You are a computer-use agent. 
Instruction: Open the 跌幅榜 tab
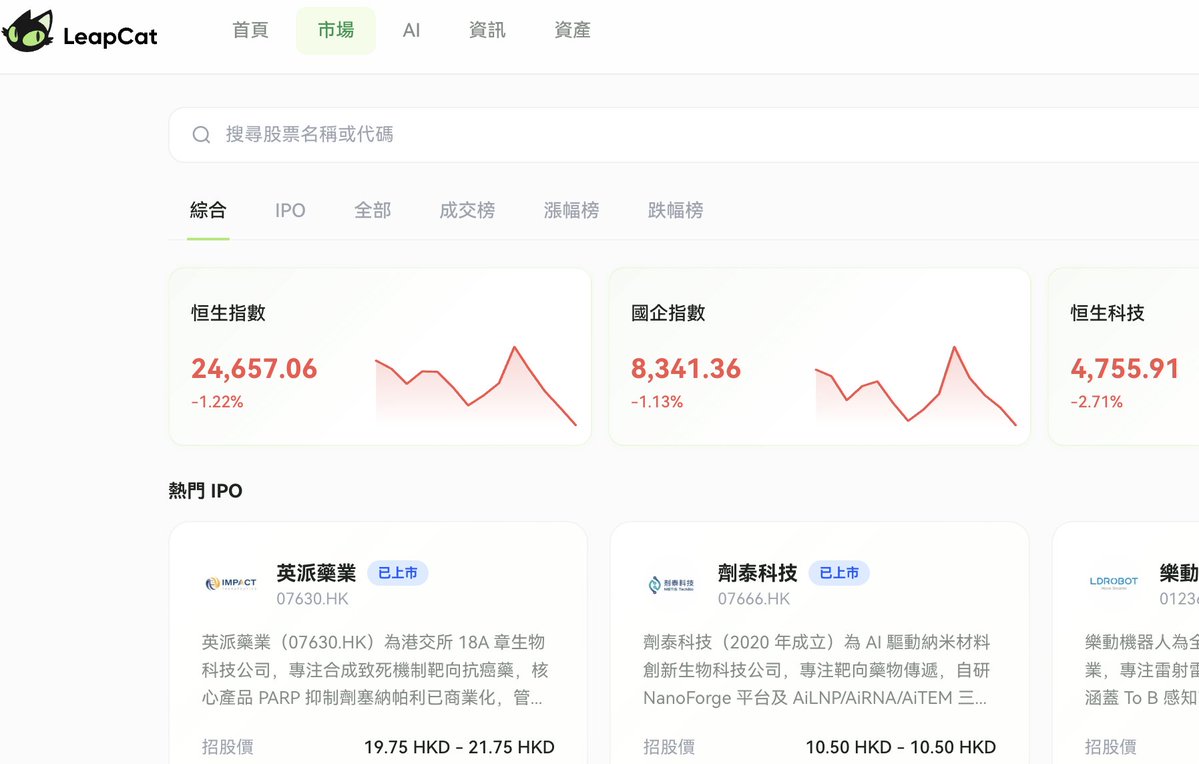[x=675, y=210]
